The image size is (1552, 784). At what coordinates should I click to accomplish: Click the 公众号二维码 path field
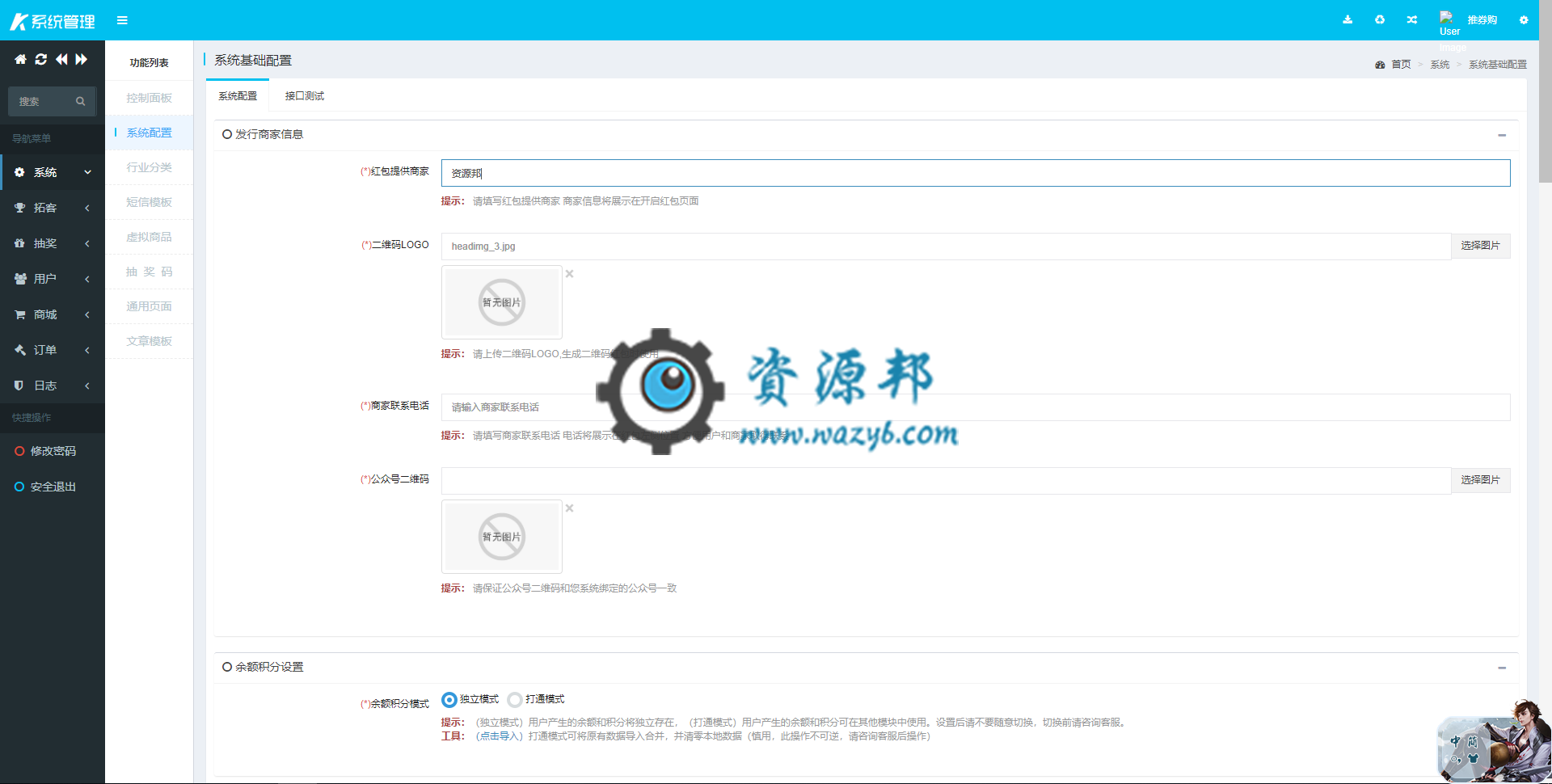(946, 481)
